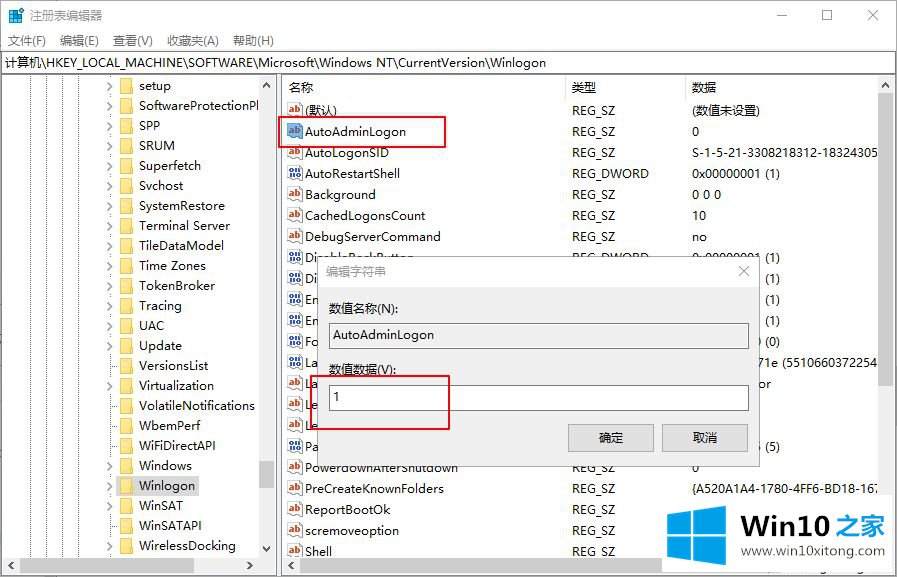Click the folder icon of the Windows key
This screenshot has width=897, height=577.
click(126, 466)
